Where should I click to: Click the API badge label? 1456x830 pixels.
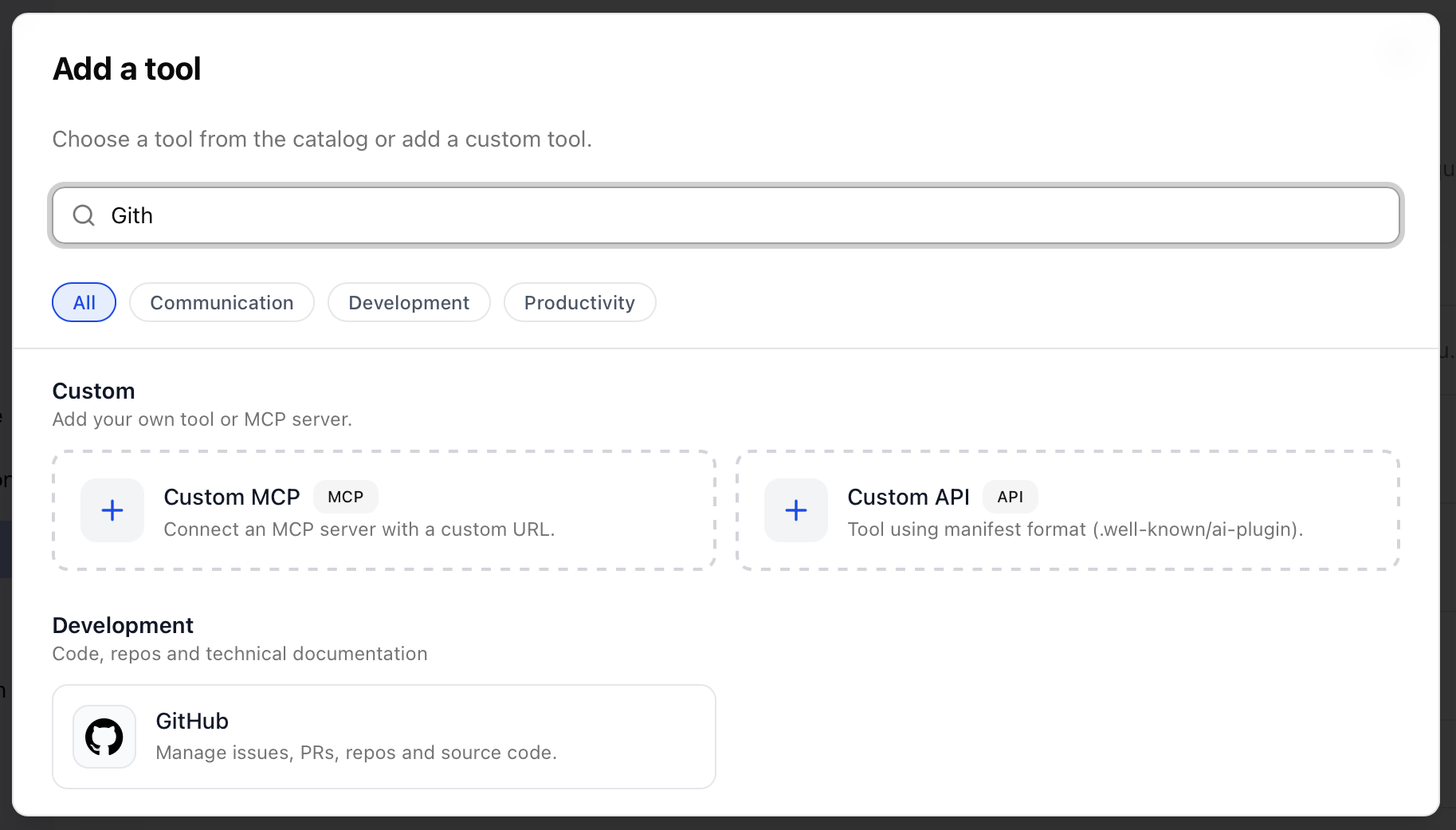point(1011,497)
